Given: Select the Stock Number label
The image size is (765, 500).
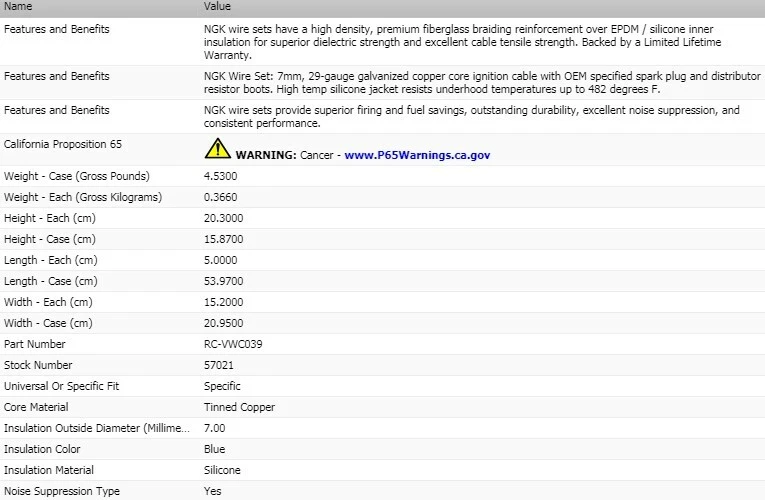Looking at the screenshot, I should tap(38, 365).
